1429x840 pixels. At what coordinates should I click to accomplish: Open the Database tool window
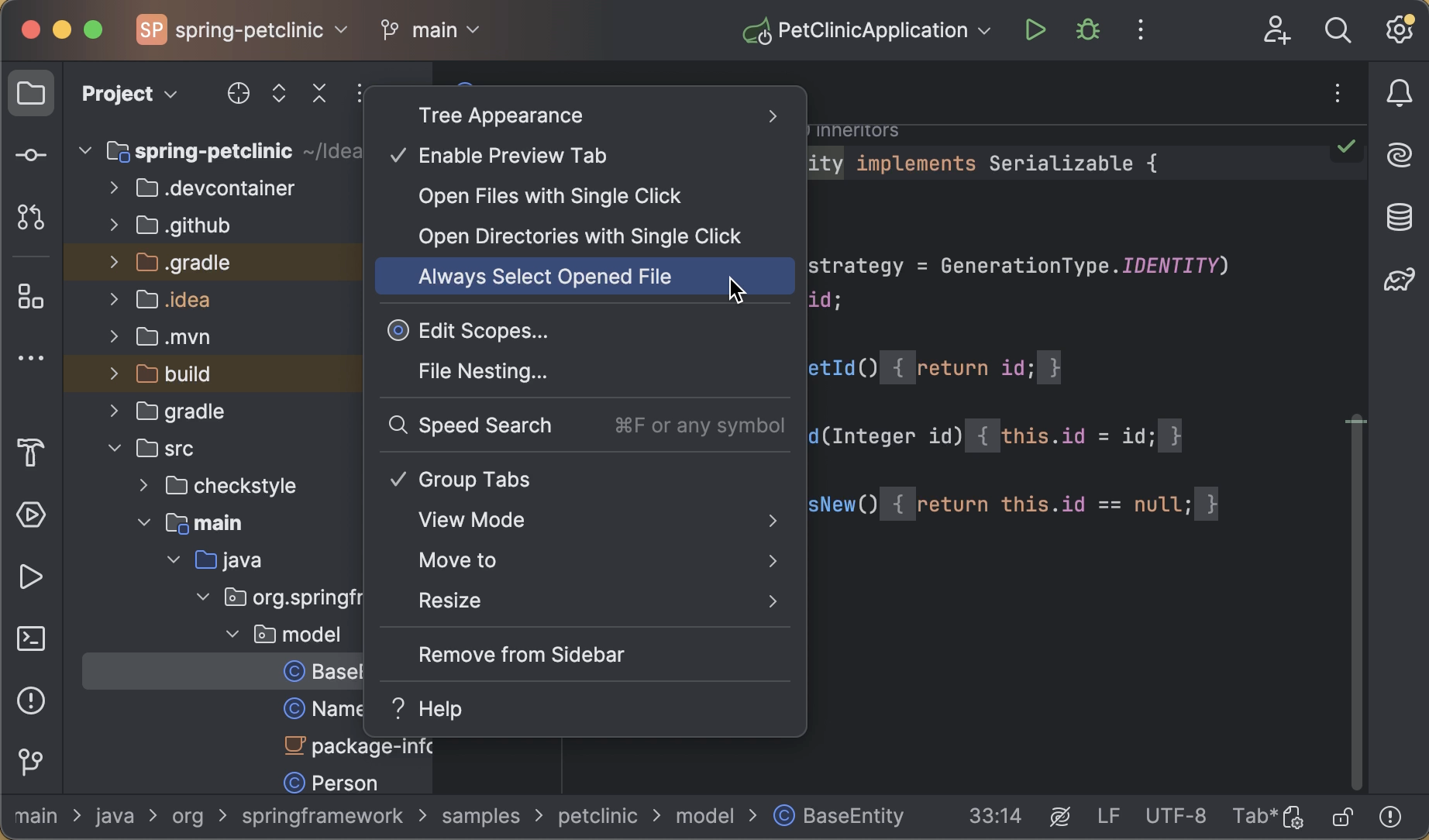click(1400, 217)
